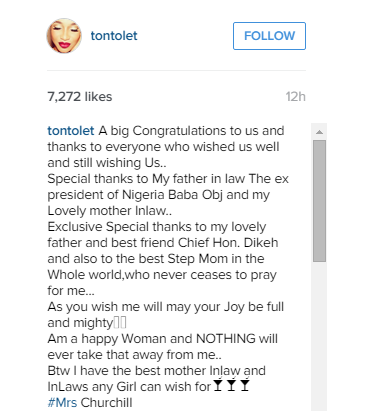391x411 pixels.
Task: Click the 'Dikeh' name in the caption
Action: (261, 243)
